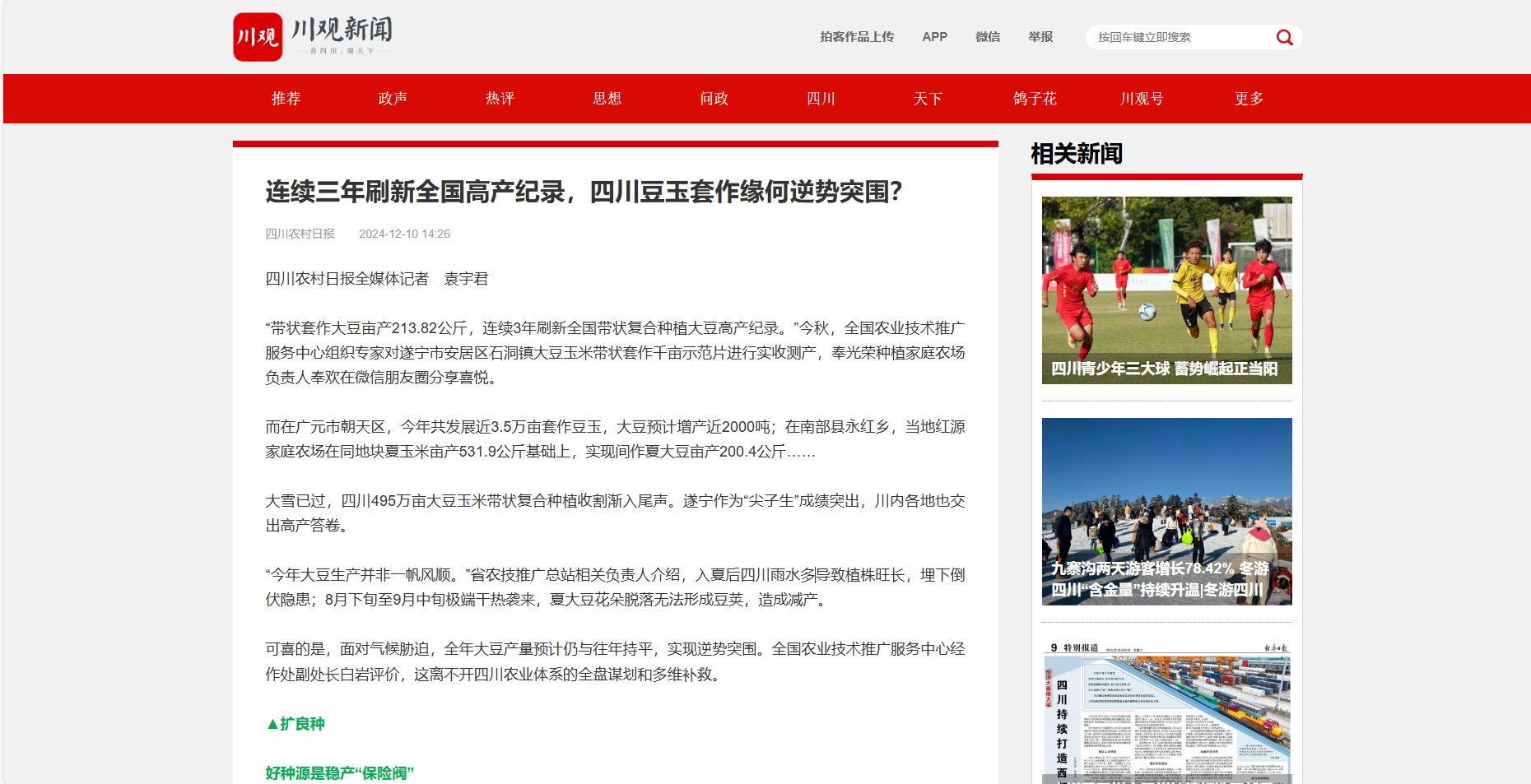Switch to the 政声 section

393,99
